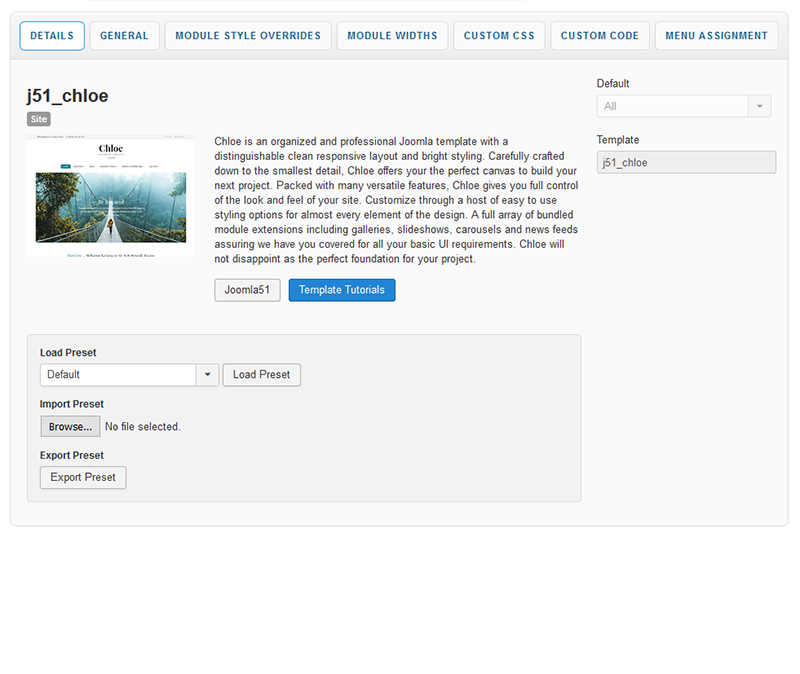Image resolution: width=800 pixels, height=674 pixels.
Task: Switch to the Custom Code tab
Action: [x=599, y=36]
